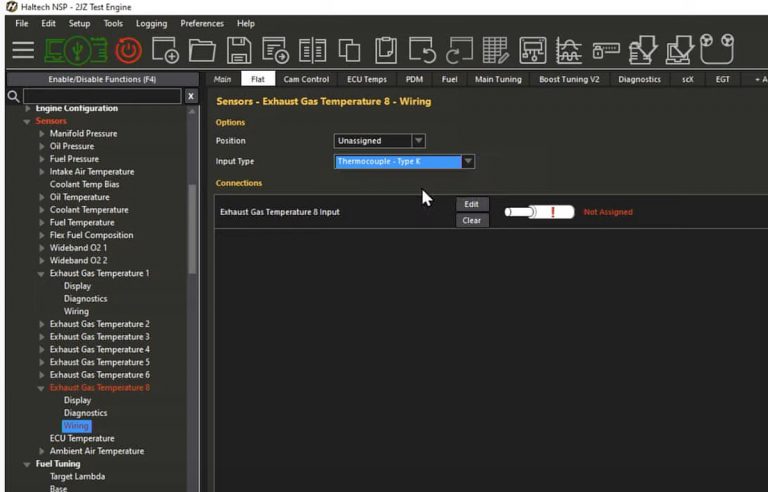Click the undo arrow toolbar icon
Image resolution: width=768 pixels, height=492 pixels.
coord(421,50)
